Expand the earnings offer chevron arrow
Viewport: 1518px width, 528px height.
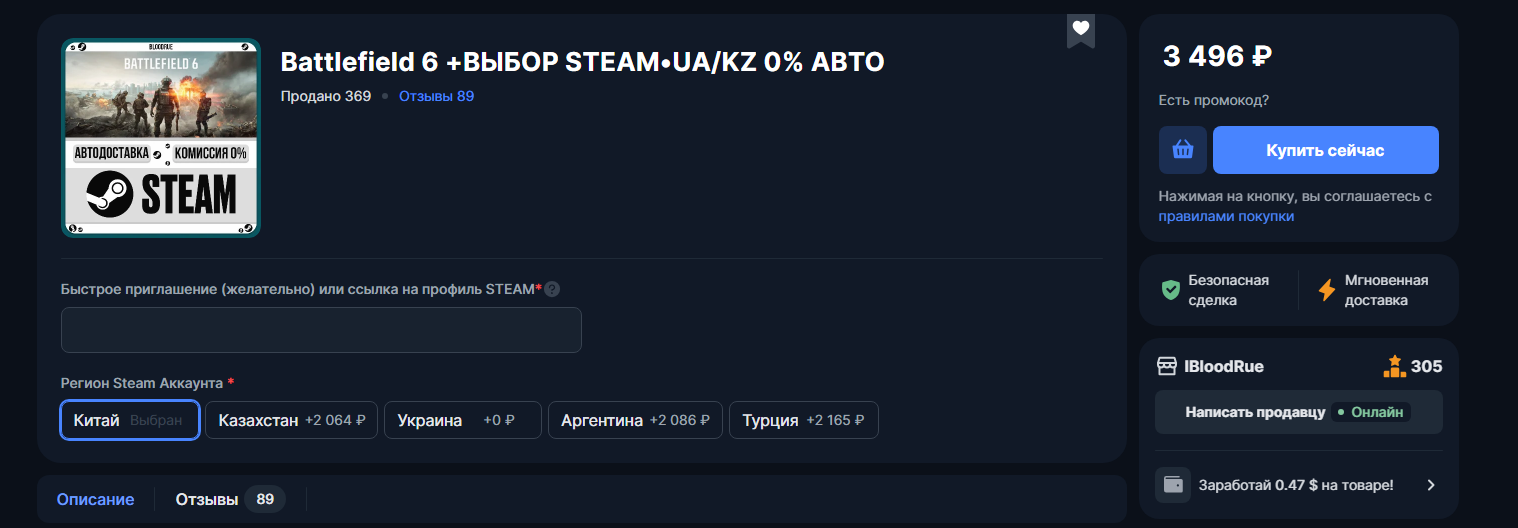coord(1431,485)
